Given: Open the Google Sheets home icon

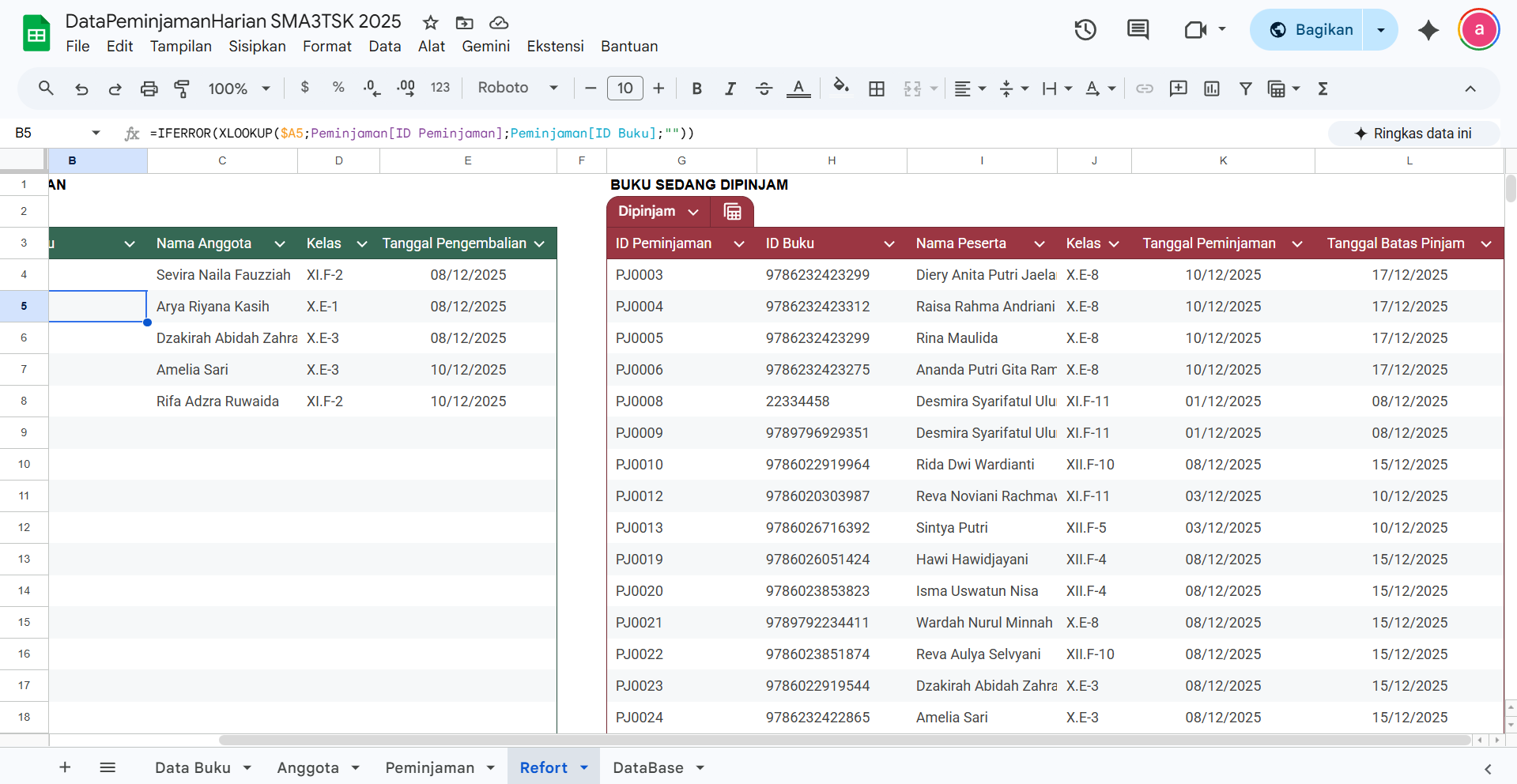Looking at the screenshot, I should 36,33.
